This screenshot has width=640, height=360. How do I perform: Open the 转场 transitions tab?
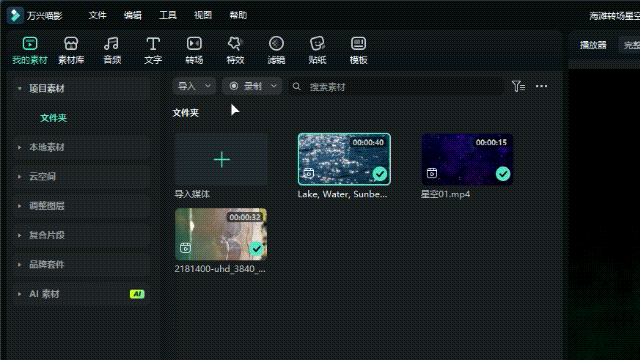pyautogui.click(x=194, y=50)
